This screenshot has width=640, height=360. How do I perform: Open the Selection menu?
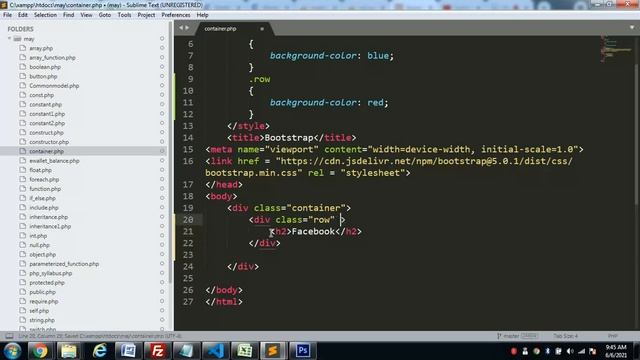click(x=45, y=15)
